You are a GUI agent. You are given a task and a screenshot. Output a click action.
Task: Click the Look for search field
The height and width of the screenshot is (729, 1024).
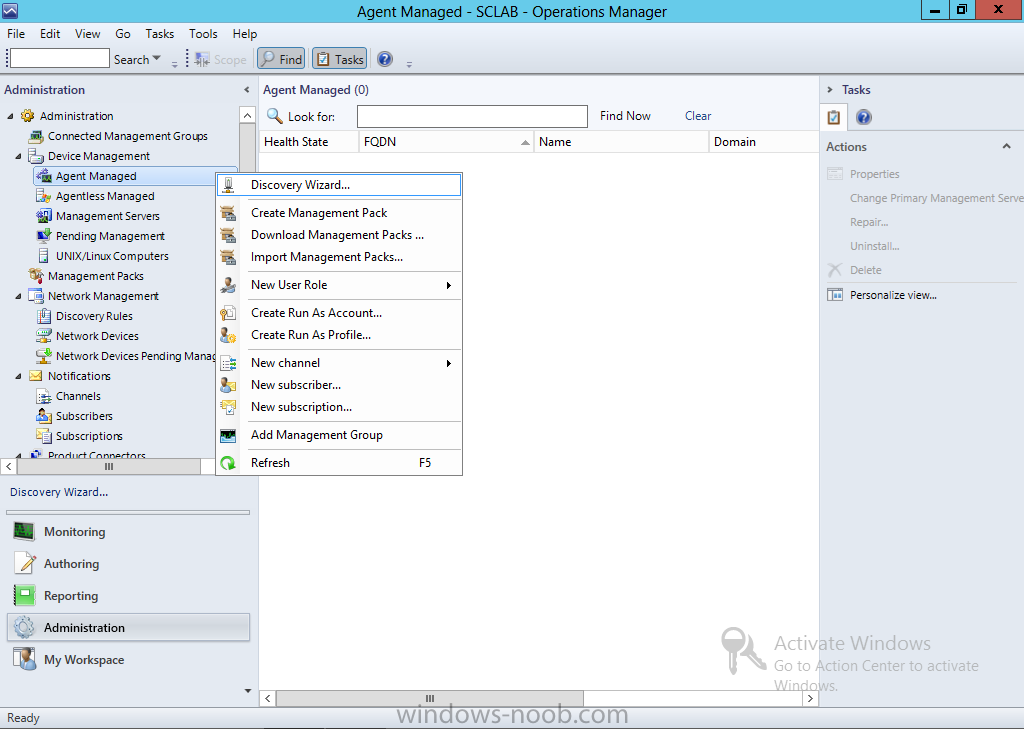pos(472,116)
